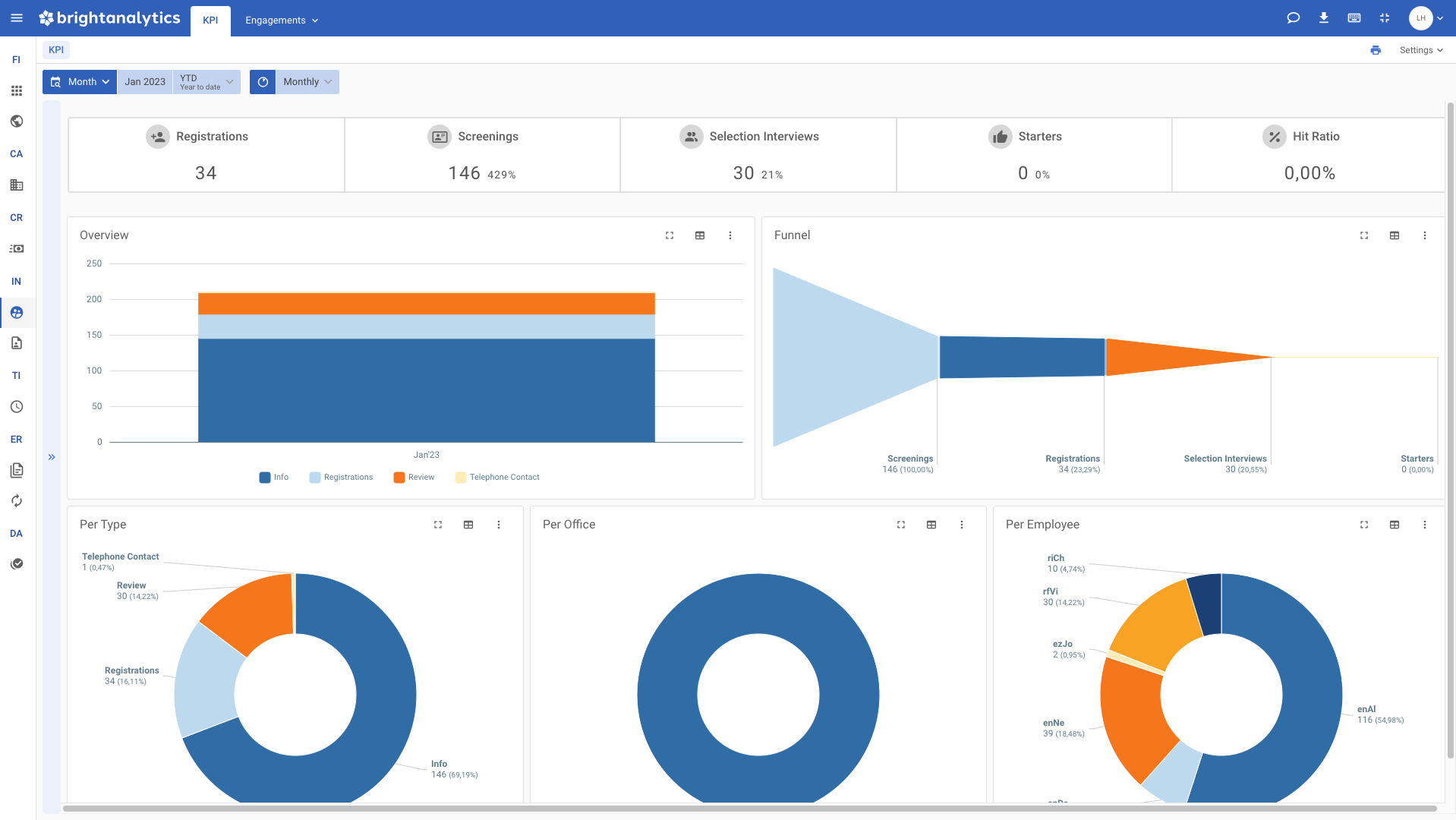Click the download icon in header
The height and width of the screenshot is (820, 1456).
pyautogui.click(x=1324, y=18)
